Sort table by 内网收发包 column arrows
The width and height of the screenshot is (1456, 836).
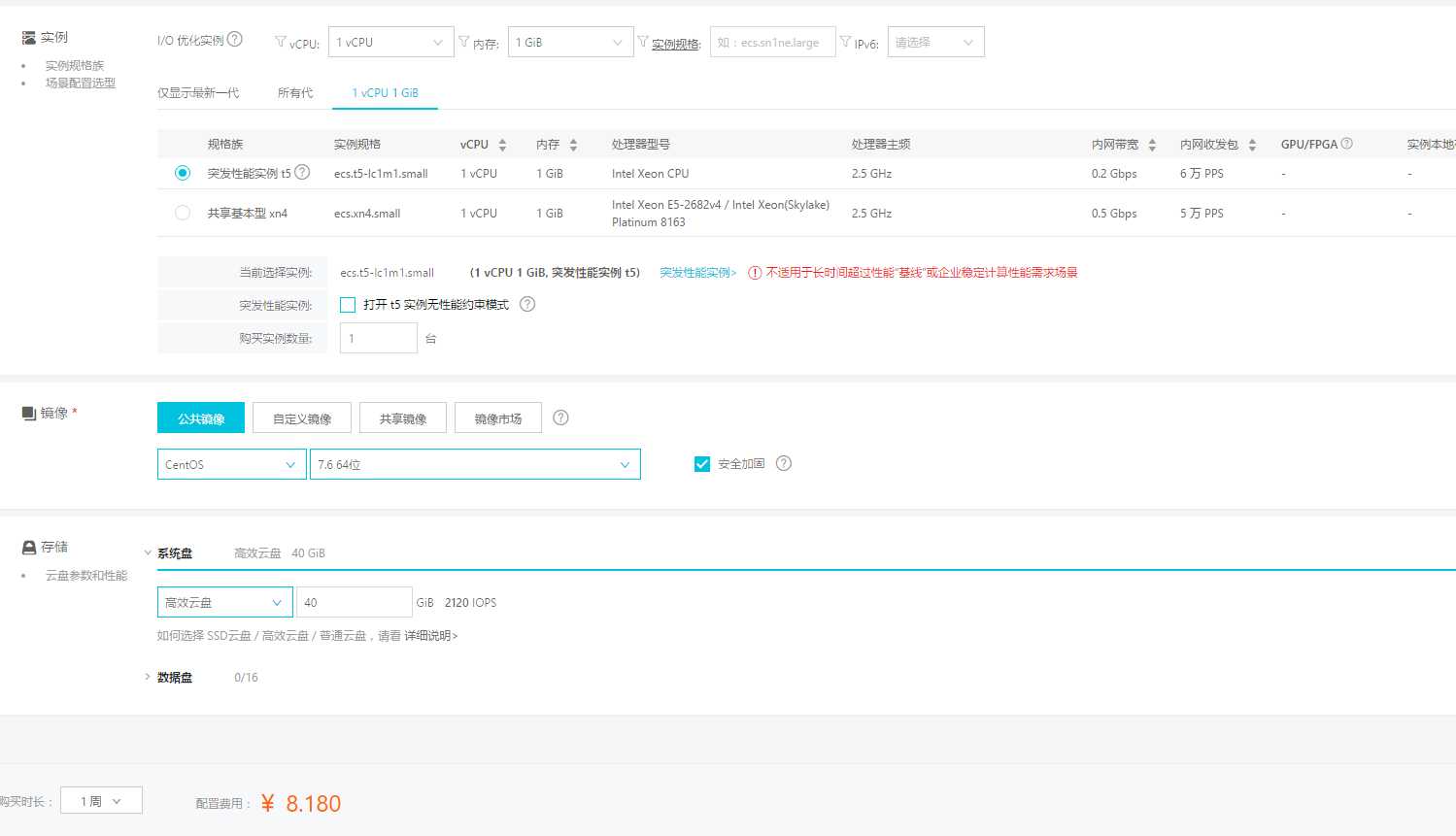point(1252,145)
